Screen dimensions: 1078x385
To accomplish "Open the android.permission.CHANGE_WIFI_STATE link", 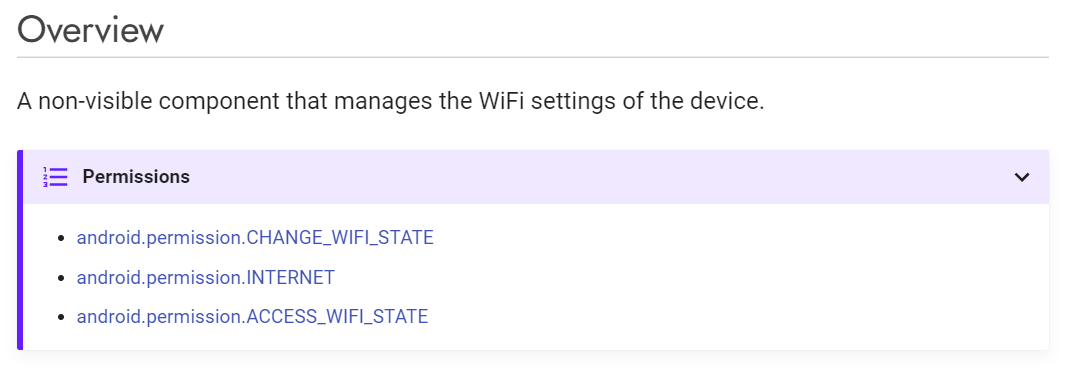I will [x=255, y=238].
